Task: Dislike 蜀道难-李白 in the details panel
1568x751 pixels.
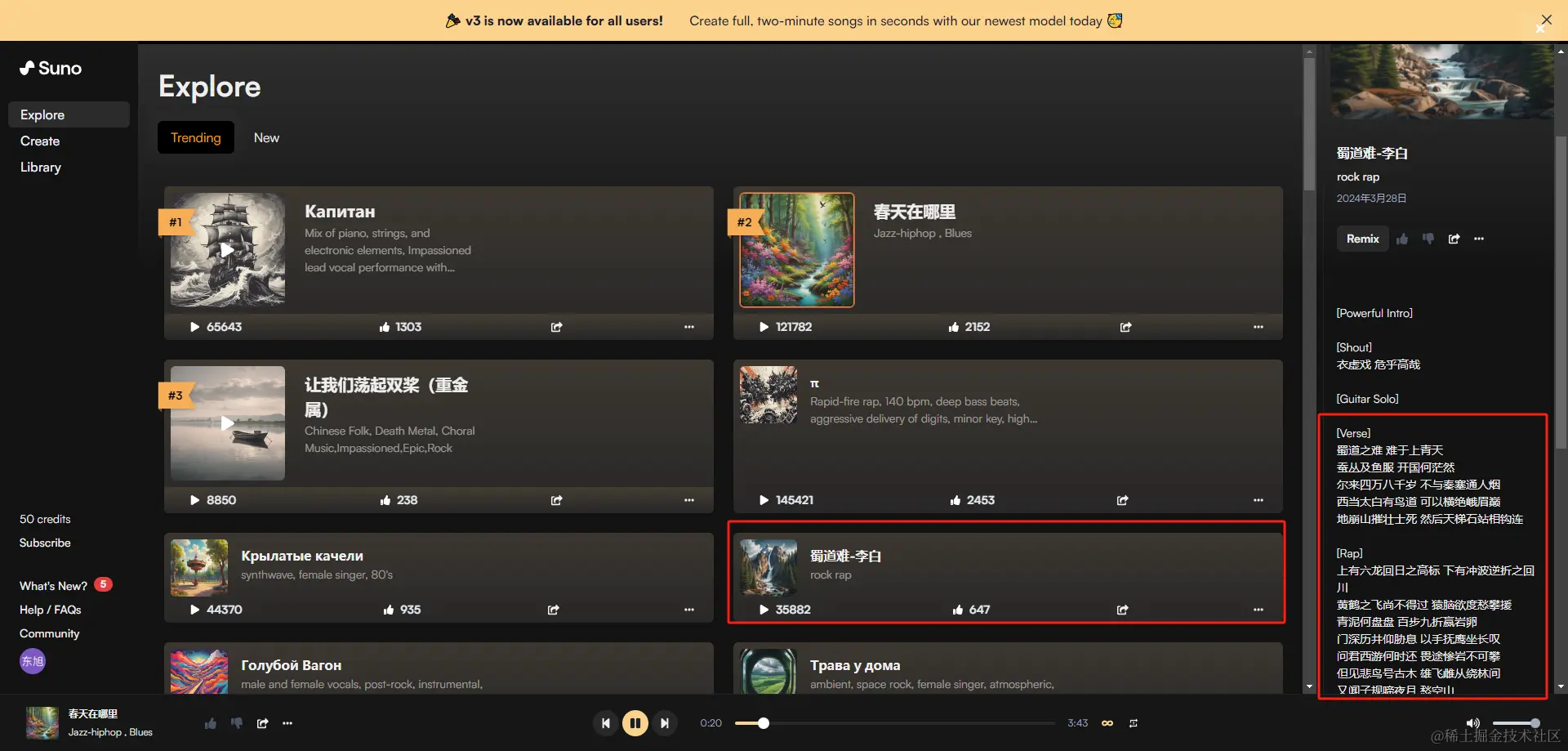Action: tap(1428, 239)
